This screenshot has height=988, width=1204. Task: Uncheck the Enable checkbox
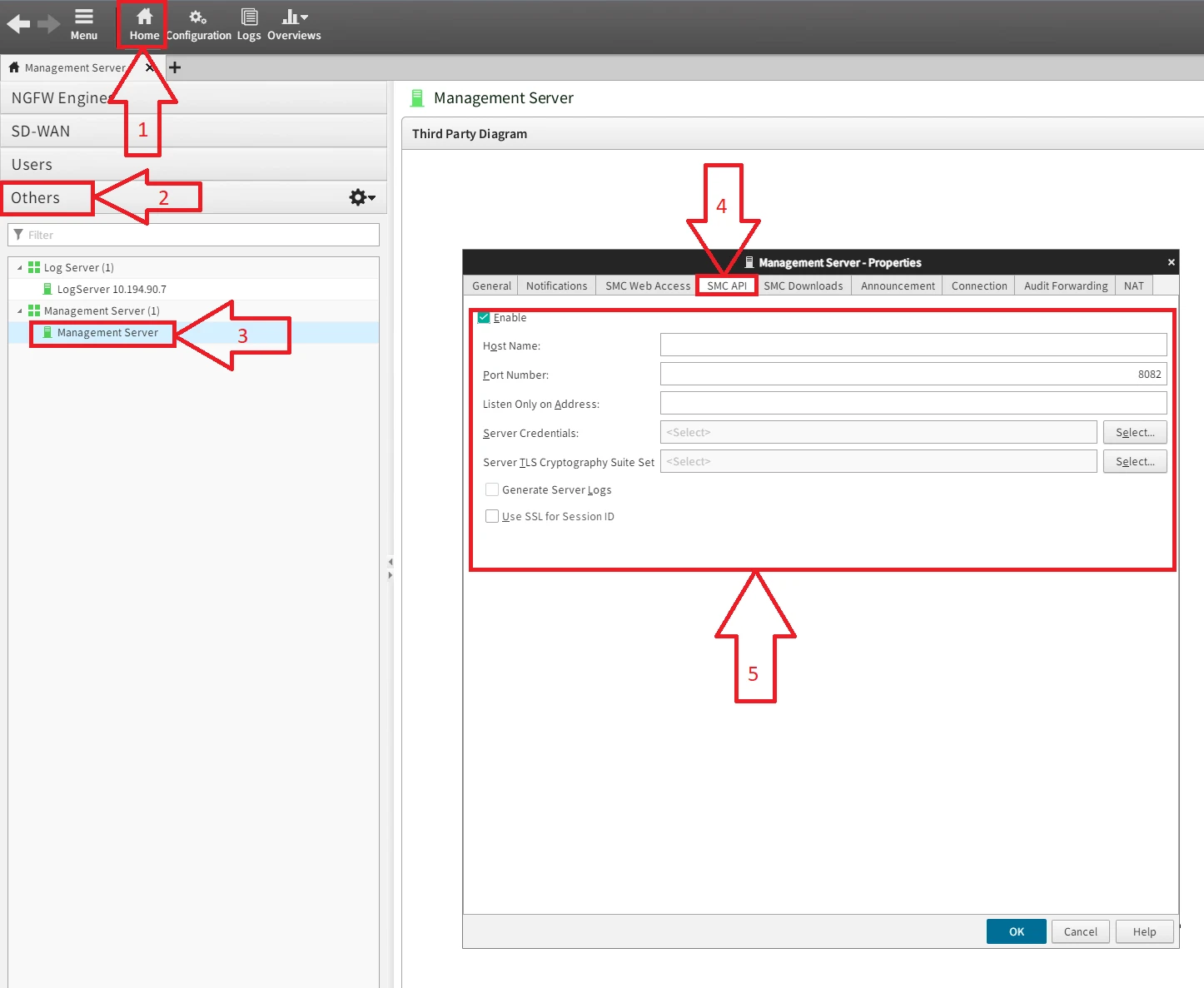pyautogui.click(x=483, y=317)
